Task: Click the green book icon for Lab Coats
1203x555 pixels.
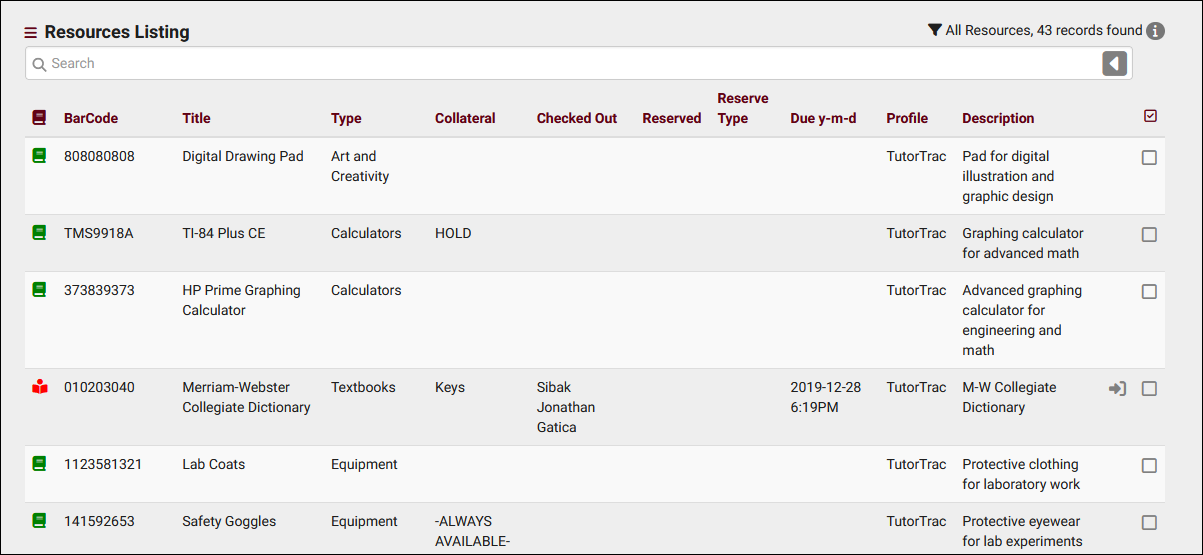Action: click(39, 464)
